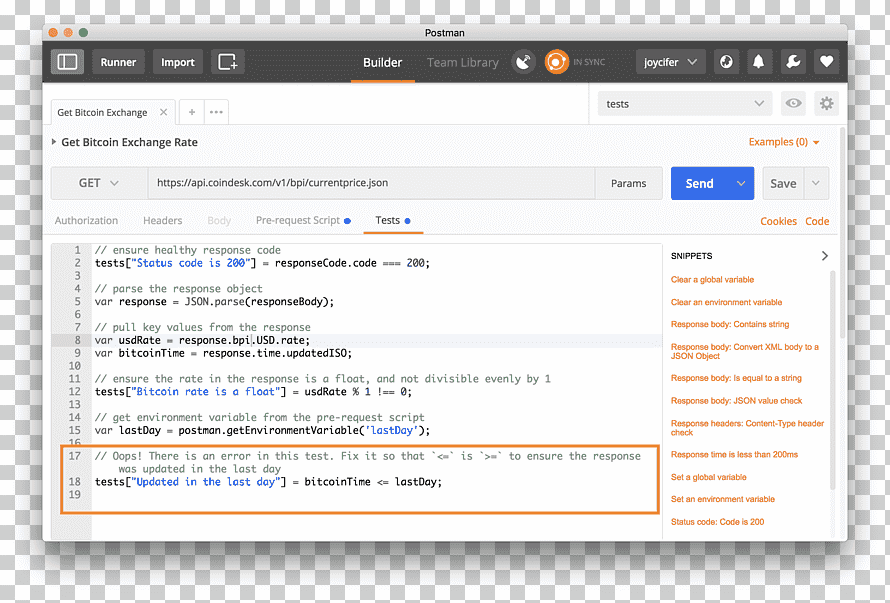890x603 pixels.
Task: Open the Pre-request Script tab
Action: tap(303, 220)
